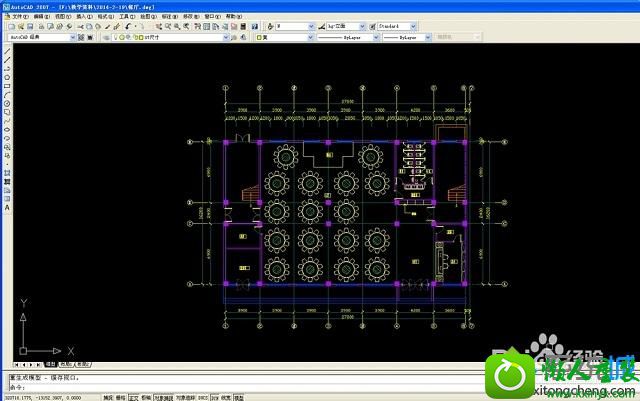The width and height of the screenshot is (640, 401).
Task: Open the 标注 (Dimension) menu
Action: pos(169,16)
